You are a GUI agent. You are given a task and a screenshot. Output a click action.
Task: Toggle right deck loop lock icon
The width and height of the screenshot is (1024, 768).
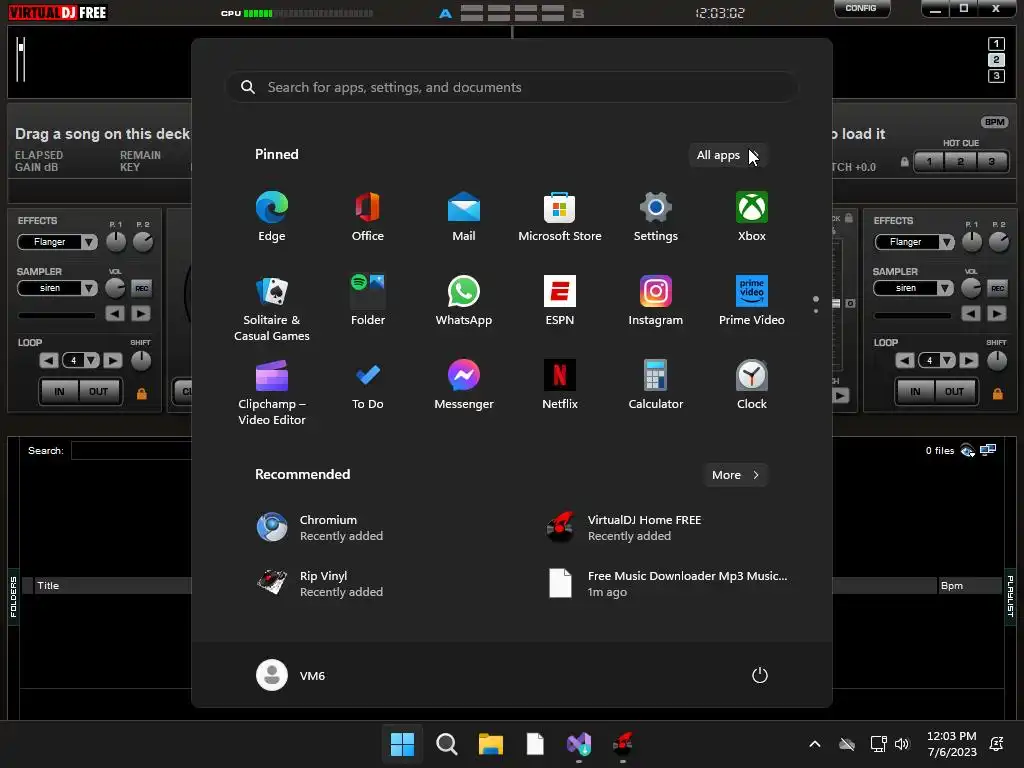pyautogui.click(x=997, y=393)
